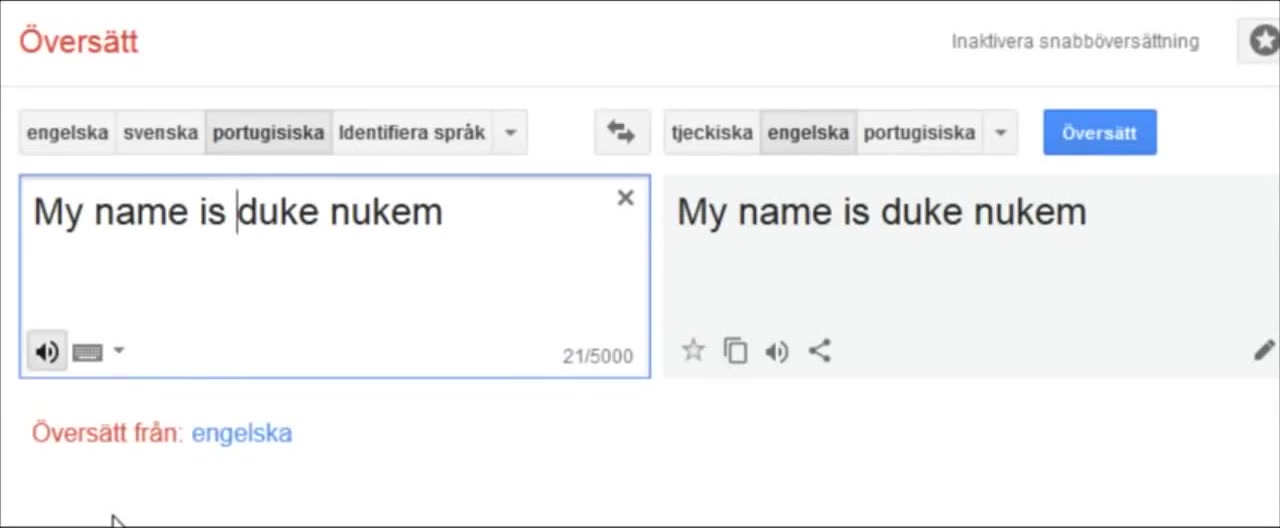Expand the target language dropdown list
Image resolution: width=1280 pixels, height=528 pixels.
(x=1000, y=132)
